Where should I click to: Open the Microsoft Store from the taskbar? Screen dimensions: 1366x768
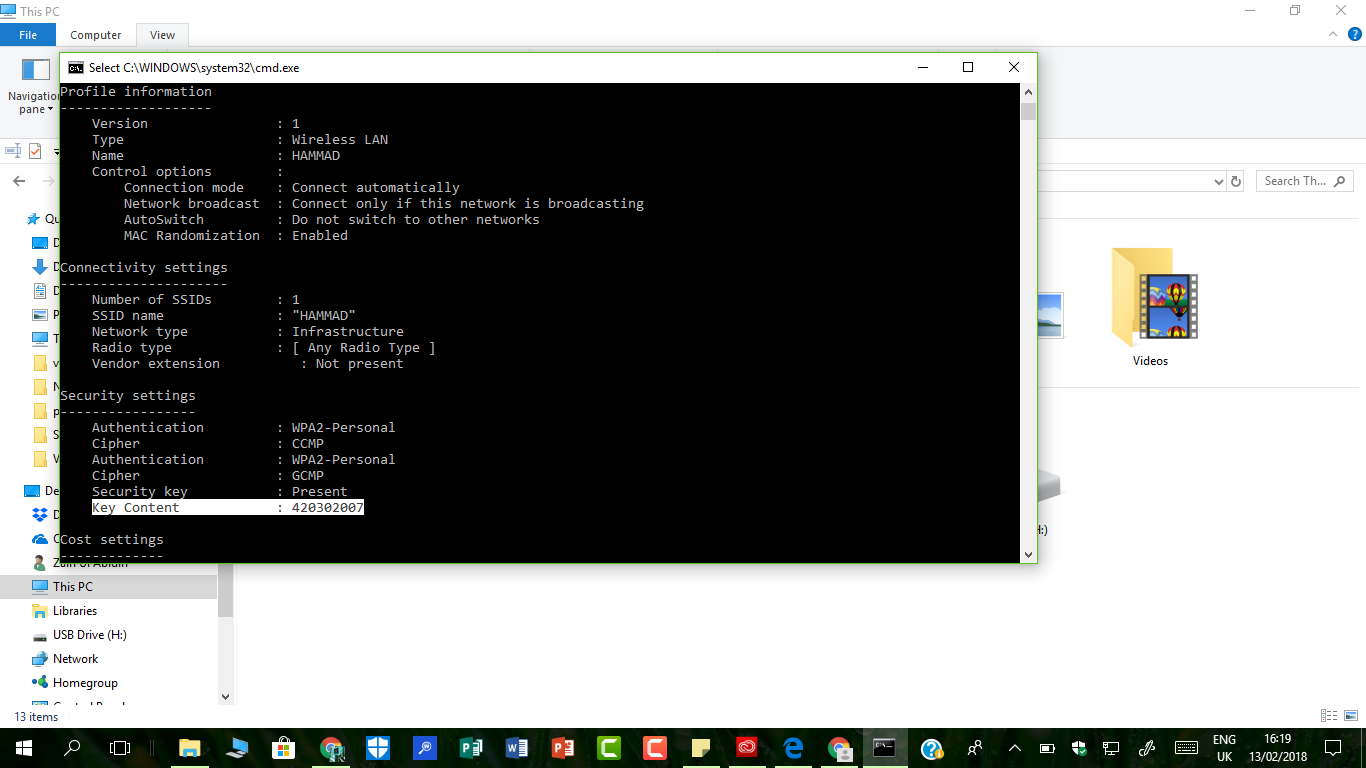click(284, 747)
